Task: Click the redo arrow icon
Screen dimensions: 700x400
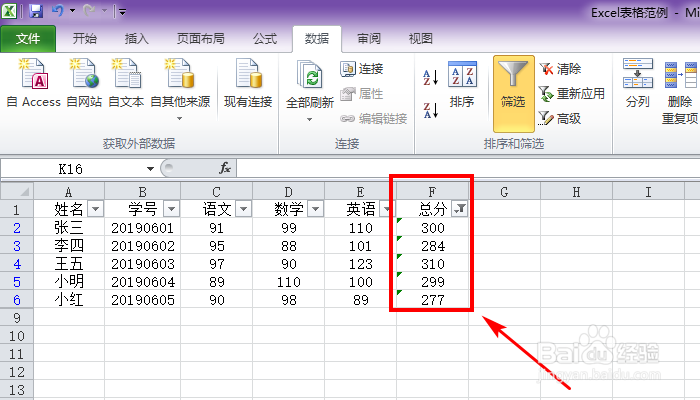Action: click(x=89, y=11)
